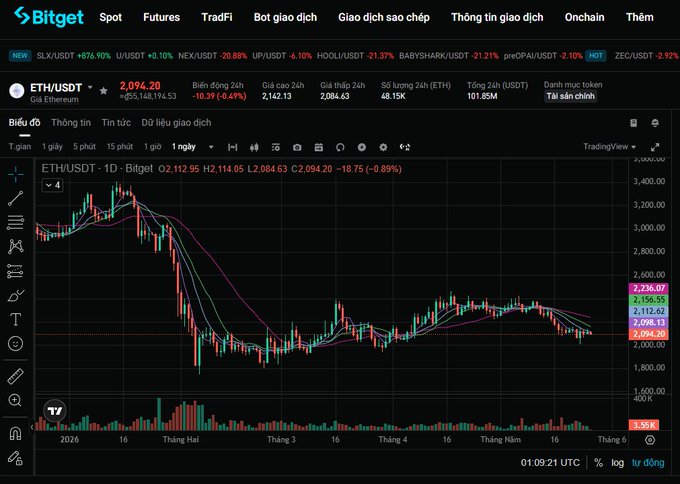Click the TradingView logo badge
The image size is (680, 484).
tap(55, 411)
